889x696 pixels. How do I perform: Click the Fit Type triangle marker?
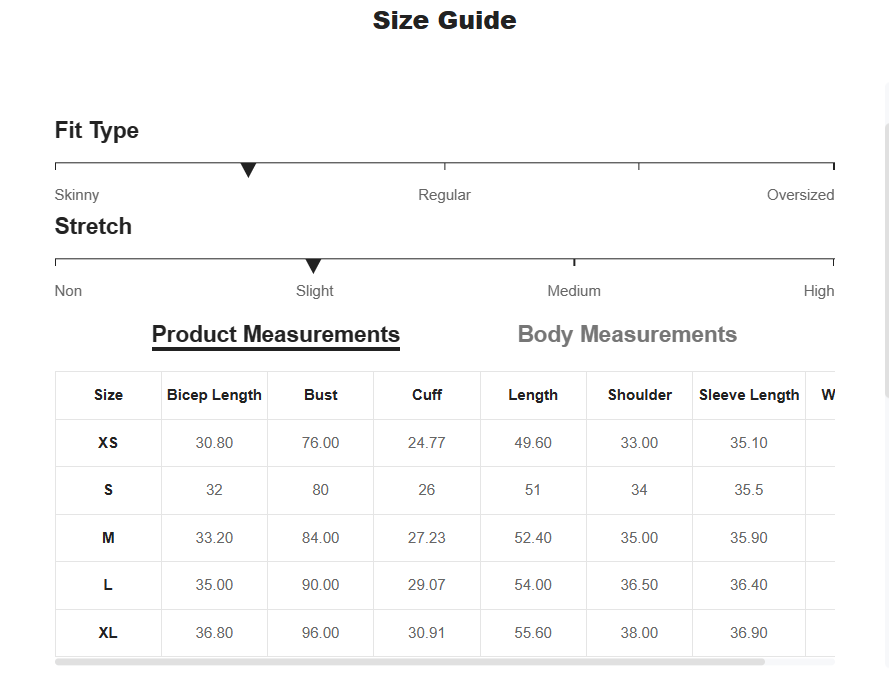click(248, 170)
